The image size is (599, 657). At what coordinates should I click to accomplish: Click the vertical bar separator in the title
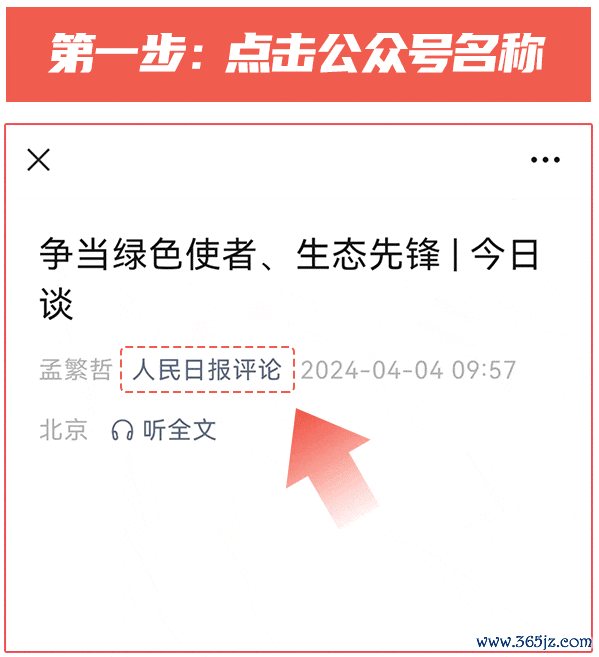click(455, 254)
